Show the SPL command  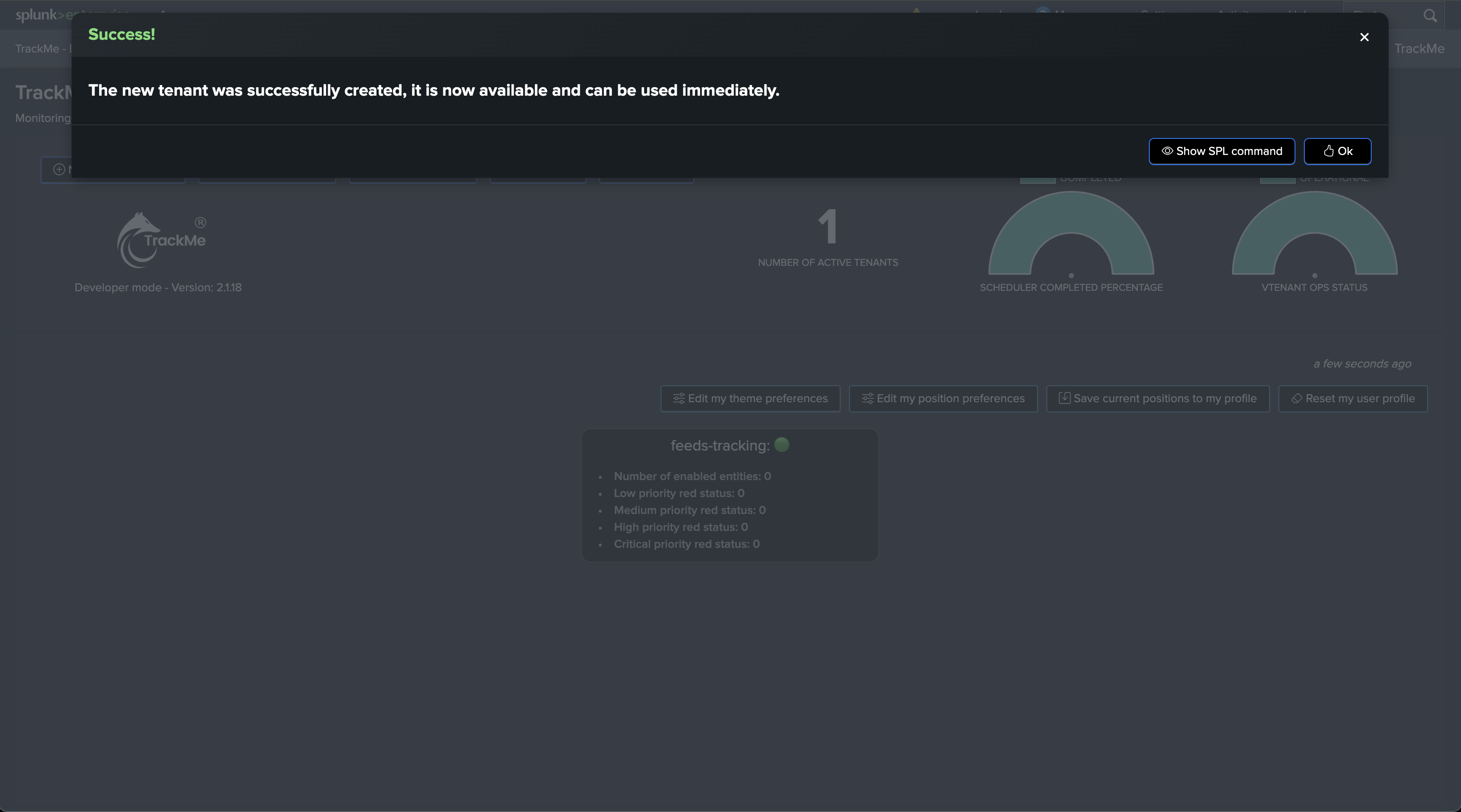1222,152
